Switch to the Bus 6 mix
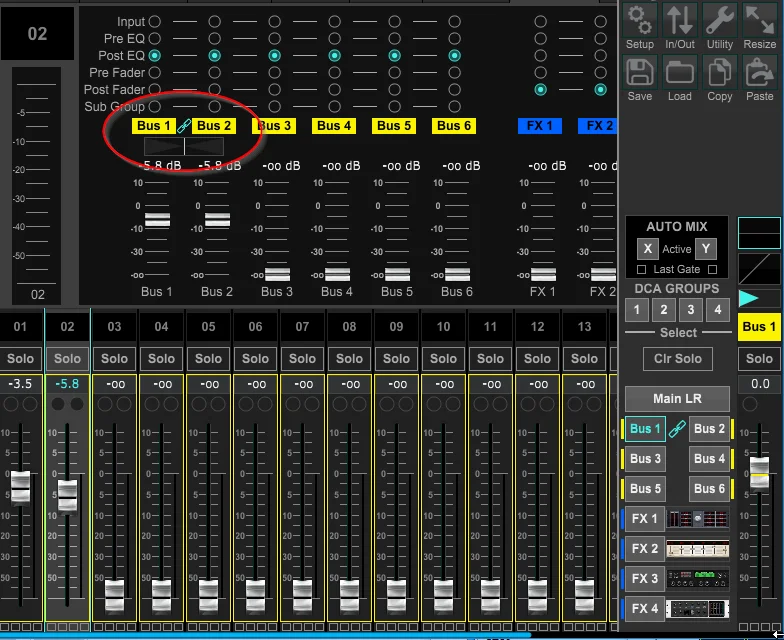The width and height of the screenshot is (784, 640). pyautogui.click(x=709, y=489)
